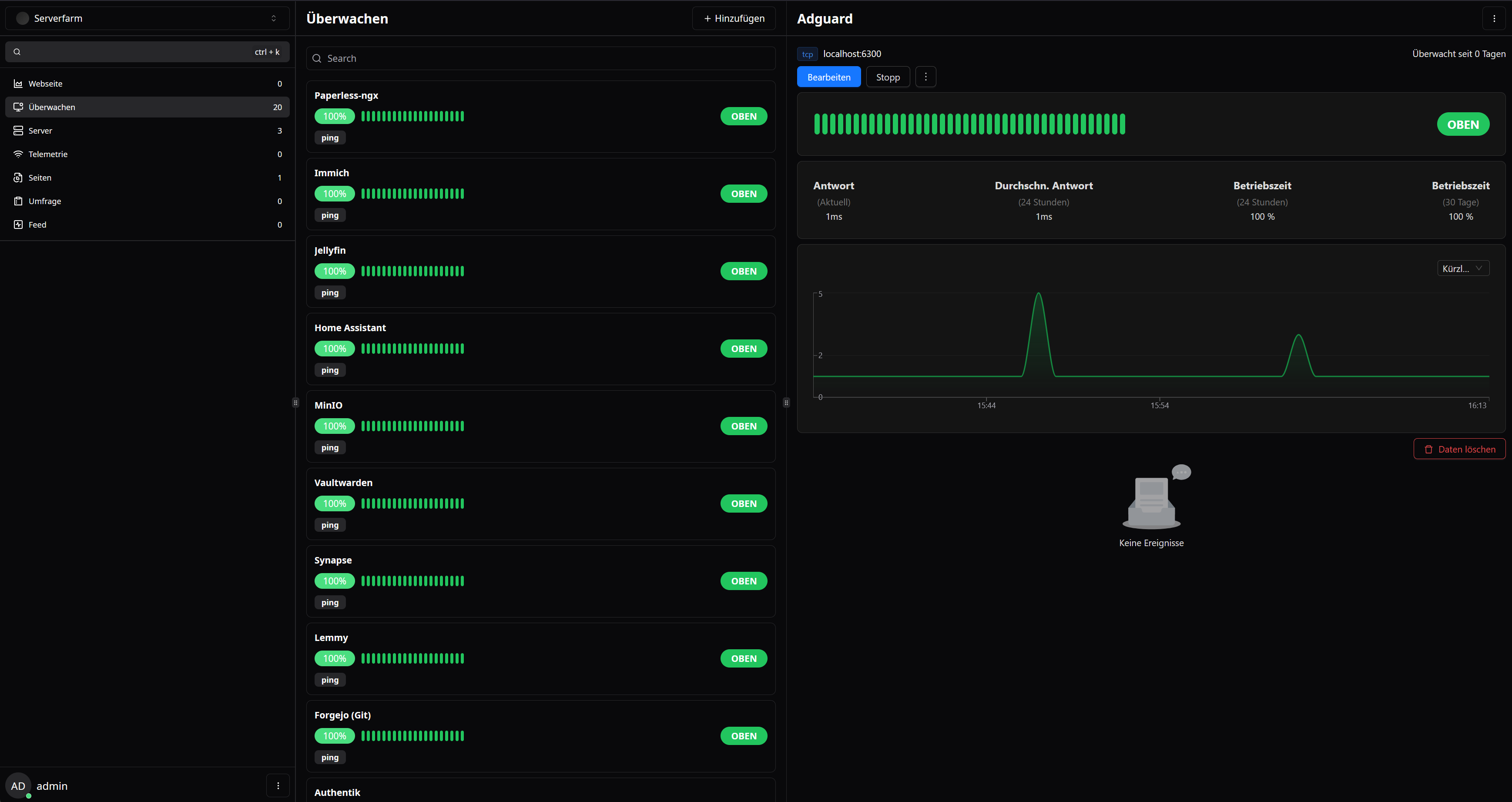Open Adguard header options menu
The width and height of the screenshot is (1512, 802).
click(x=1495, y=18)
